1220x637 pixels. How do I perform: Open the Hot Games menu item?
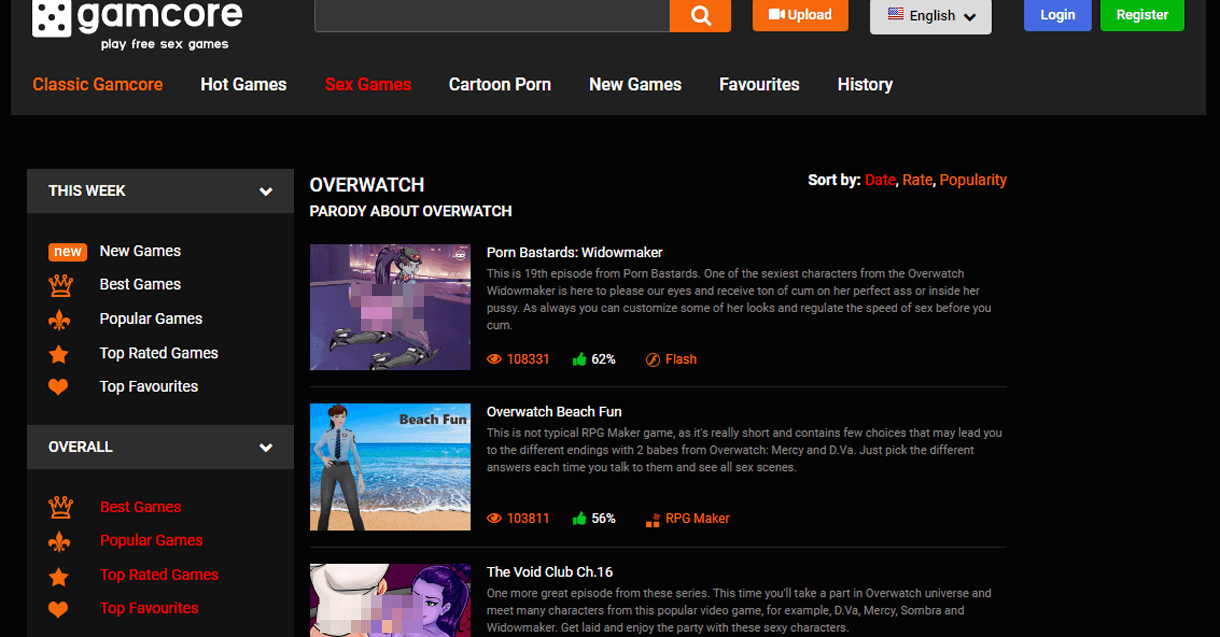243,85
